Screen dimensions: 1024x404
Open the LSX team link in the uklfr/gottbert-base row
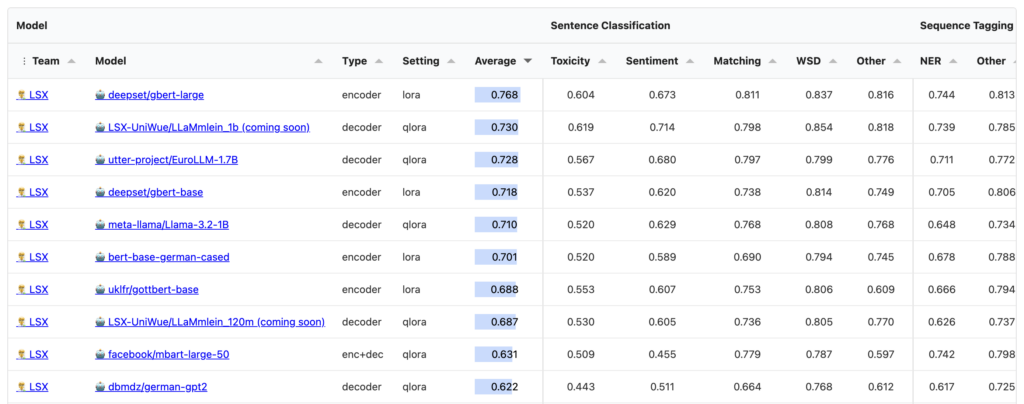coord(38,290)
